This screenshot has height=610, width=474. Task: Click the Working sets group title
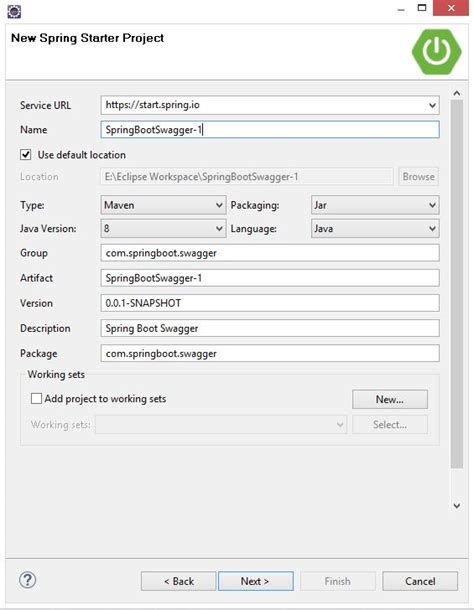(x=56, y=374)
